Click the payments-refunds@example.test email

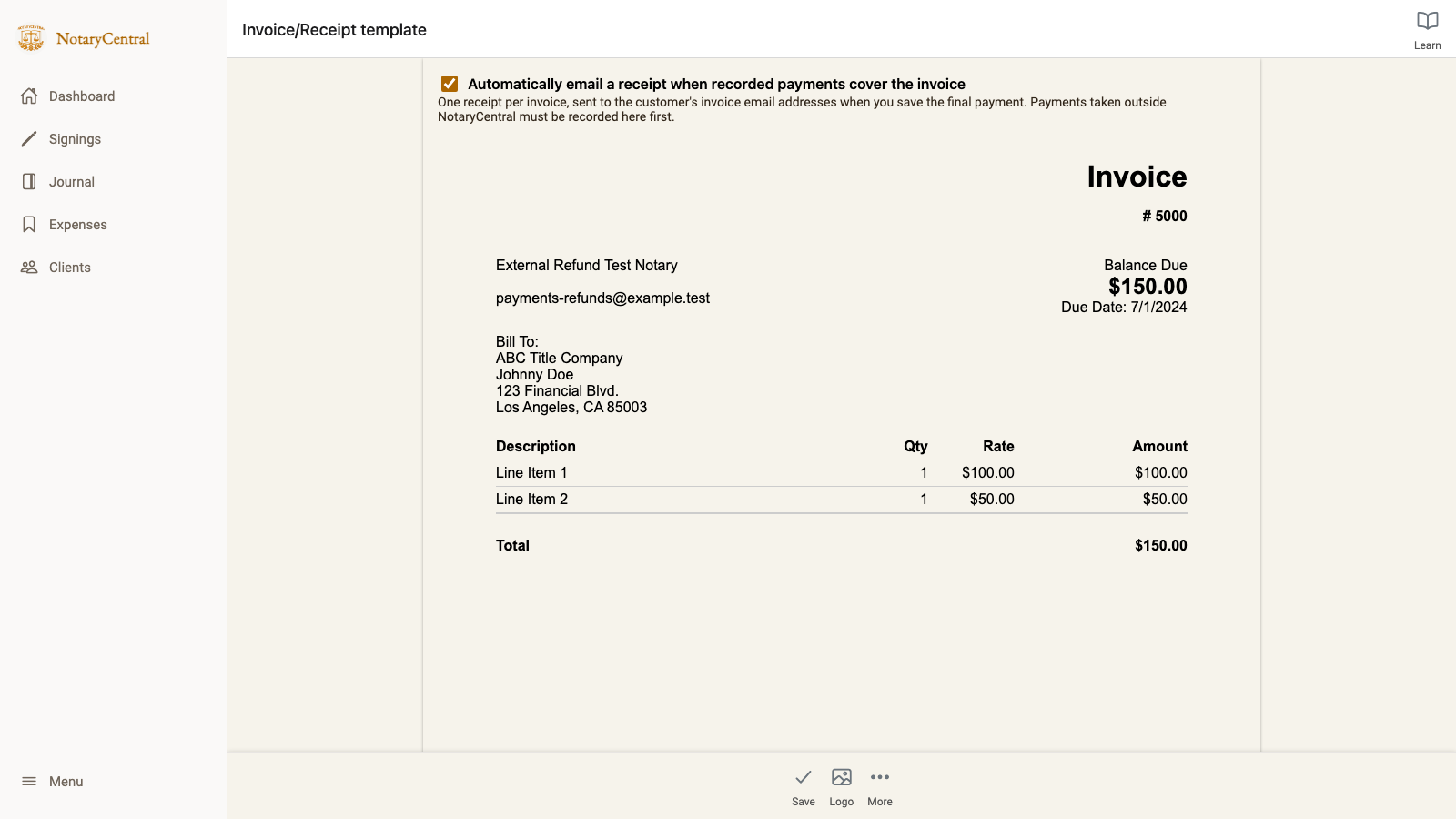(602, 298)
